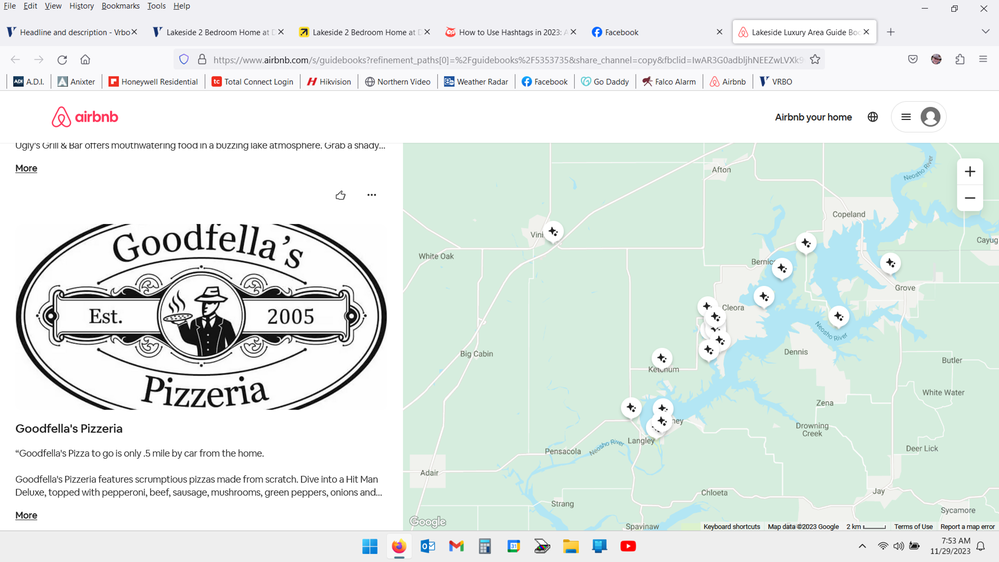Zoom in on the map
Screen dimensions: 999x562
[969, 172]
